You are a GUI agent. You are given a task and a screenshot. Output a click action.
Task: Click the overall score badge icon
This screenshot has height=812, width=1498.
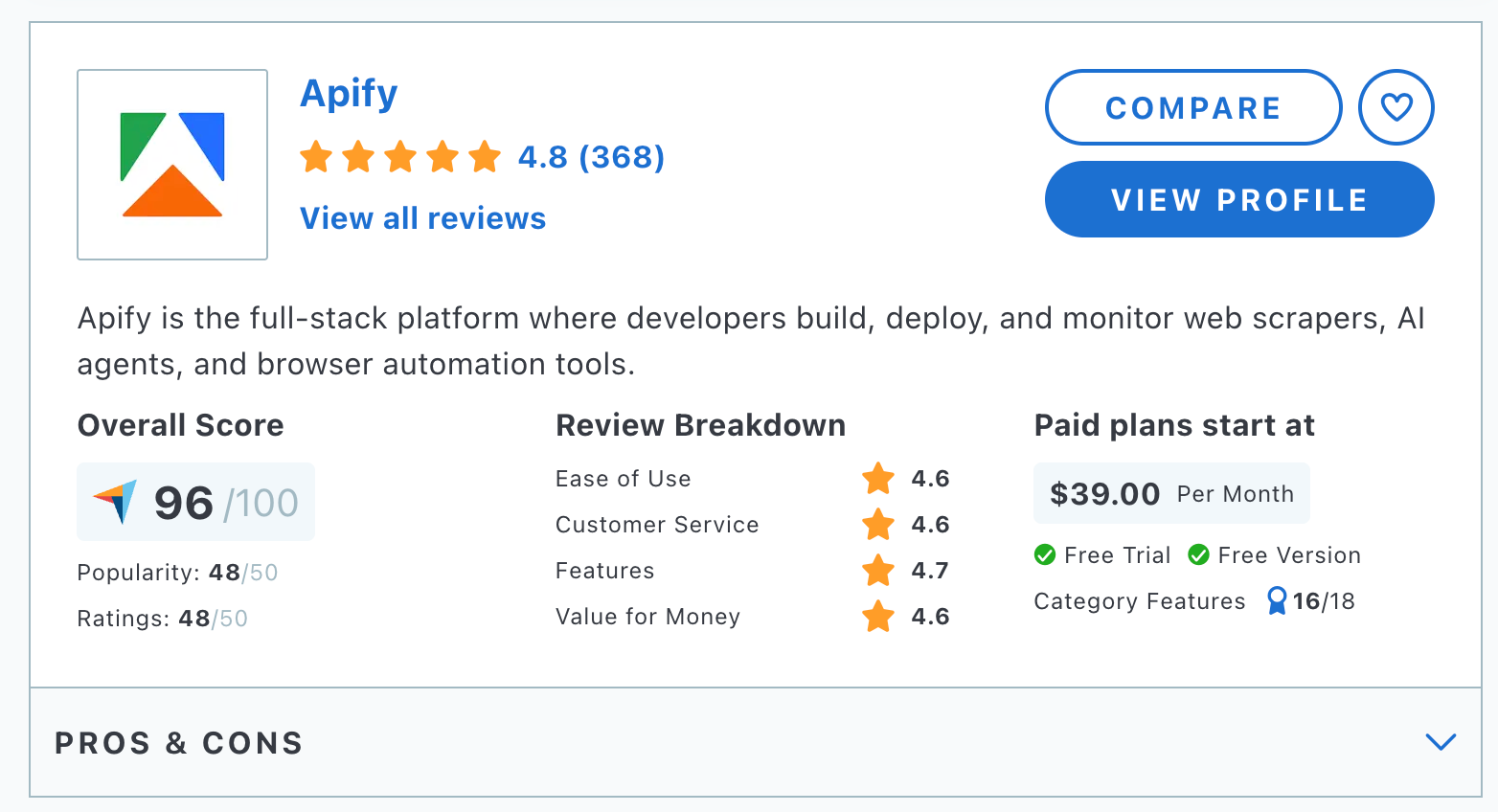point(113,501)
